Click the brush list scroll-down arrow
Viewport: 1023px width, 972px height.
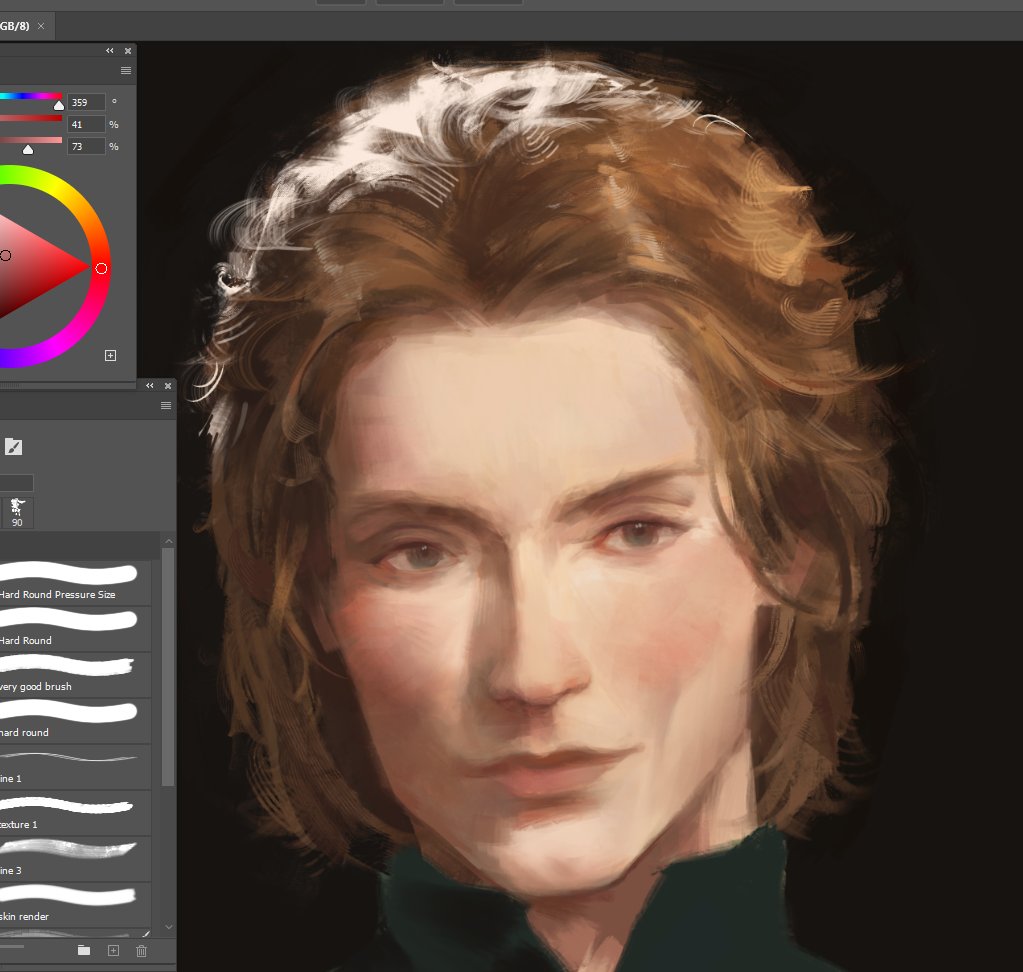pos(168,927)
